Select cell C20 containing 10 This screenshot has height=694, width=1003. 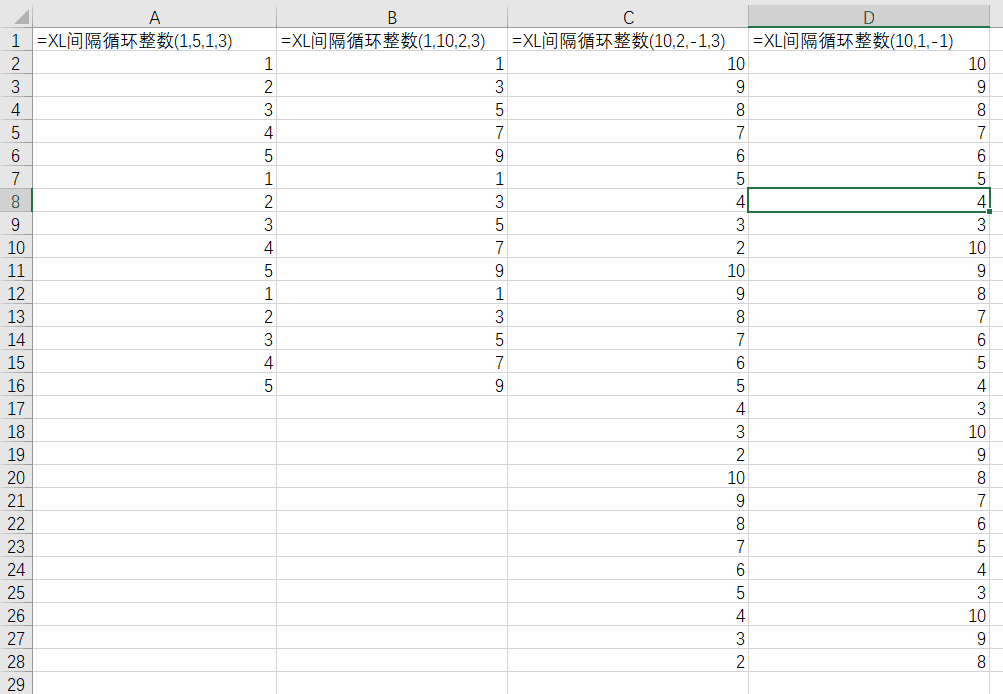coord(628,477)
